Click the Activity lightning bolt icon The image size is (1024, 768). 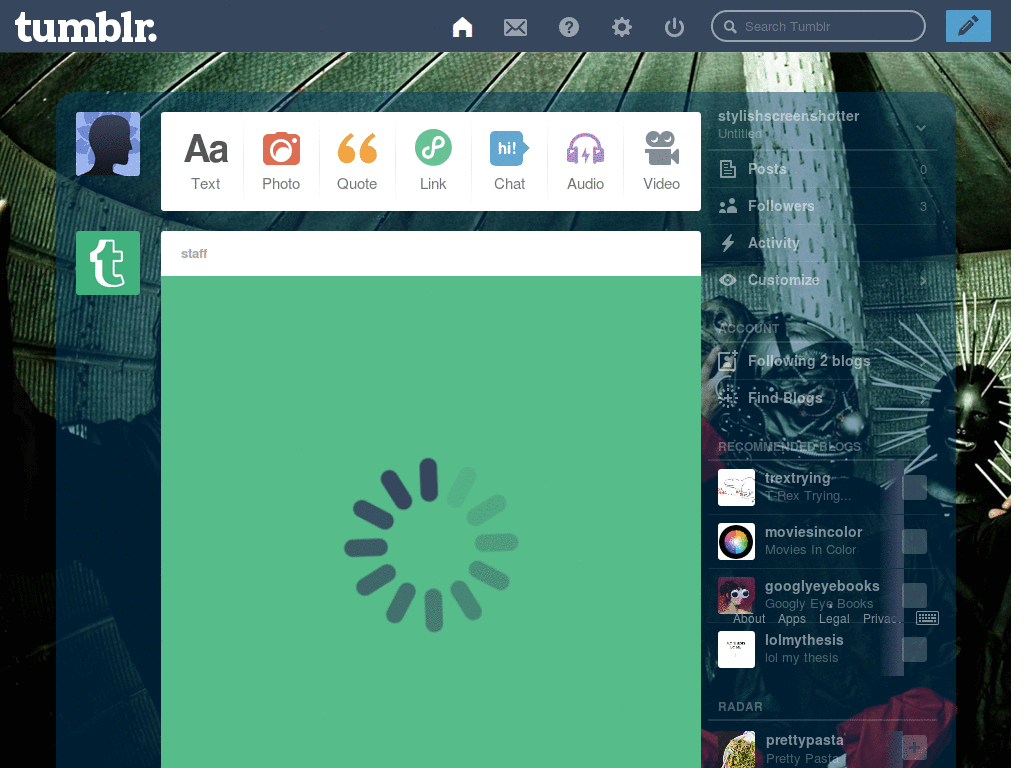pos(728,243)
